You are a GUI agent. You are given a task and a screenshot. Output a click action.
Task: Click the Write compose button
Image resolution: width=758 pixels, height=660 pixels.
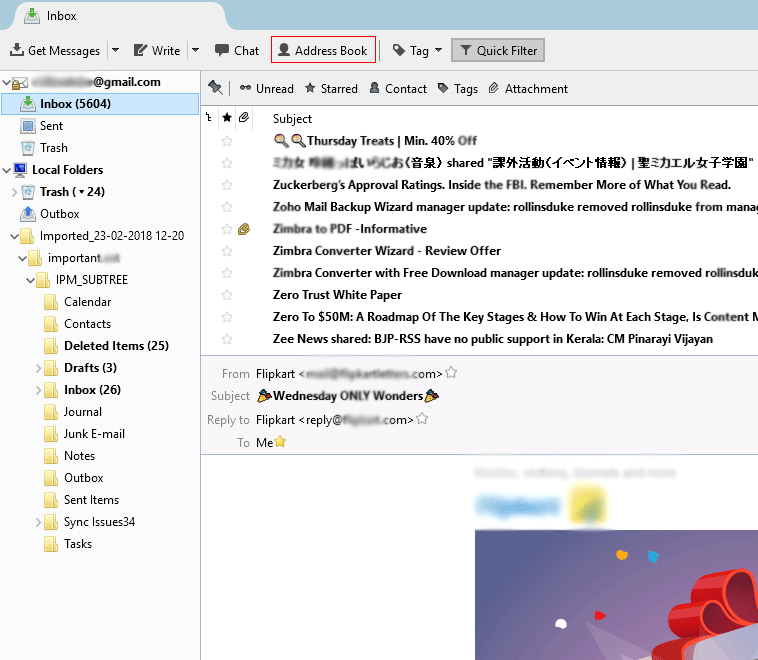[x=157, y=51]
